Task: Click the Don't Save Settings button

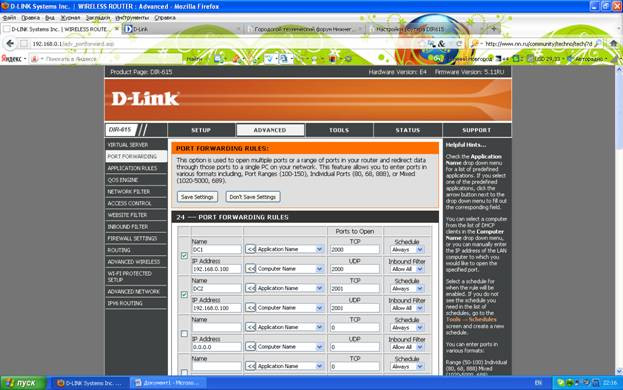Action: pos(253,197)
